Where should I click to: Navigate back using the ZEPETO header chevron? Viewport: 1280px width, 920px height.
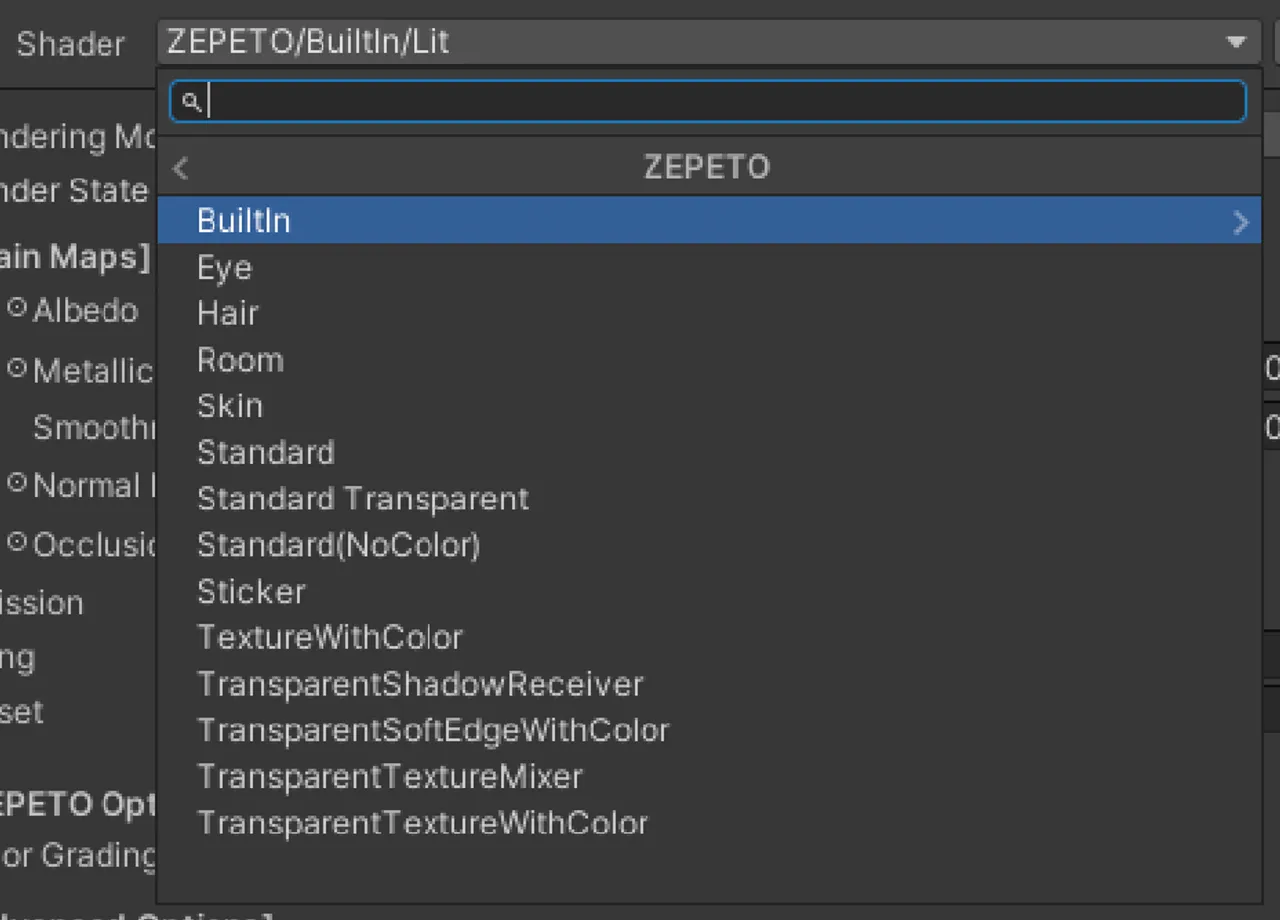point(180,167)
